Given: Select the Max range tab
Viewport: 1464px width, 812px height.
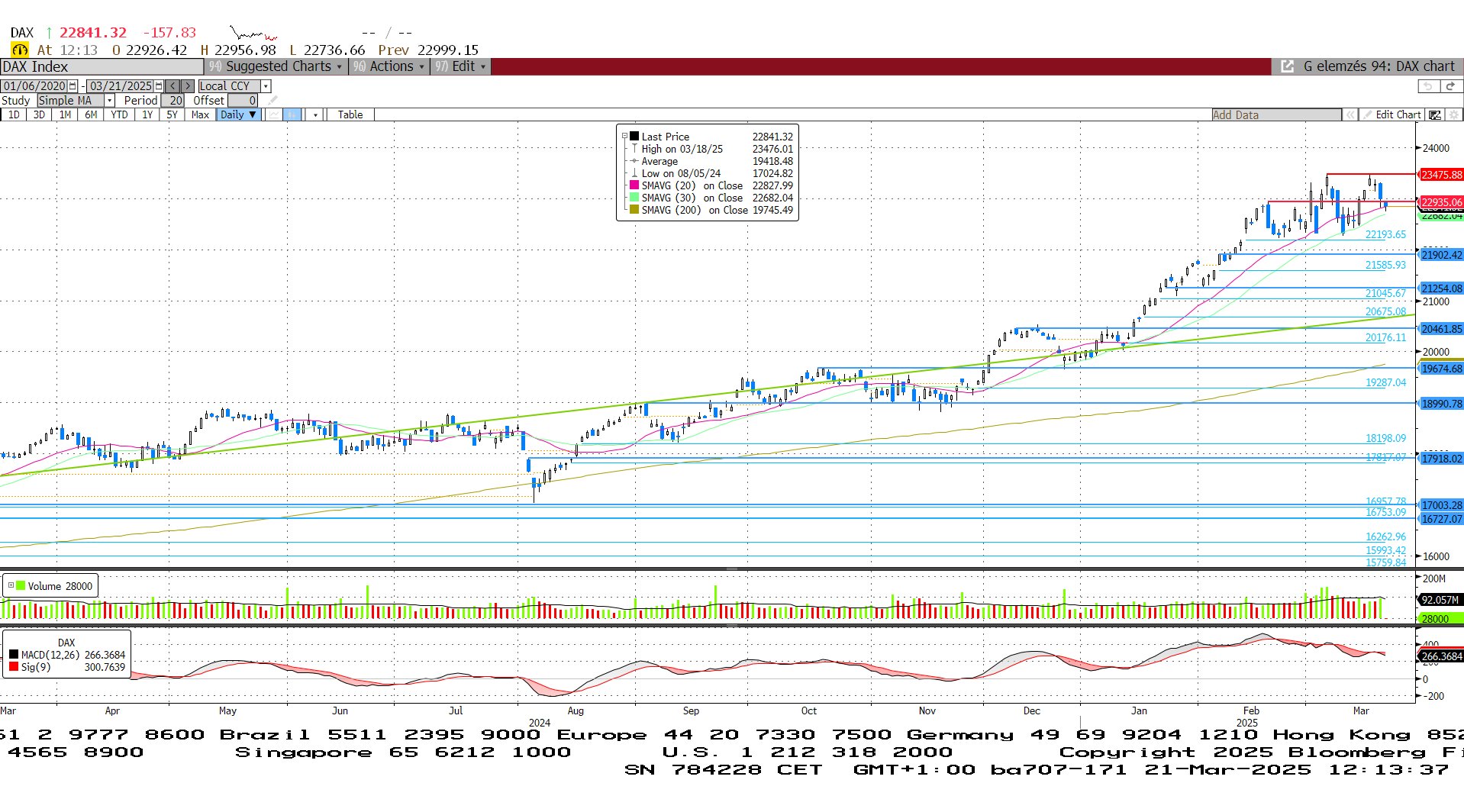Looking at the screenshot, I should click(x=200, y=114).
